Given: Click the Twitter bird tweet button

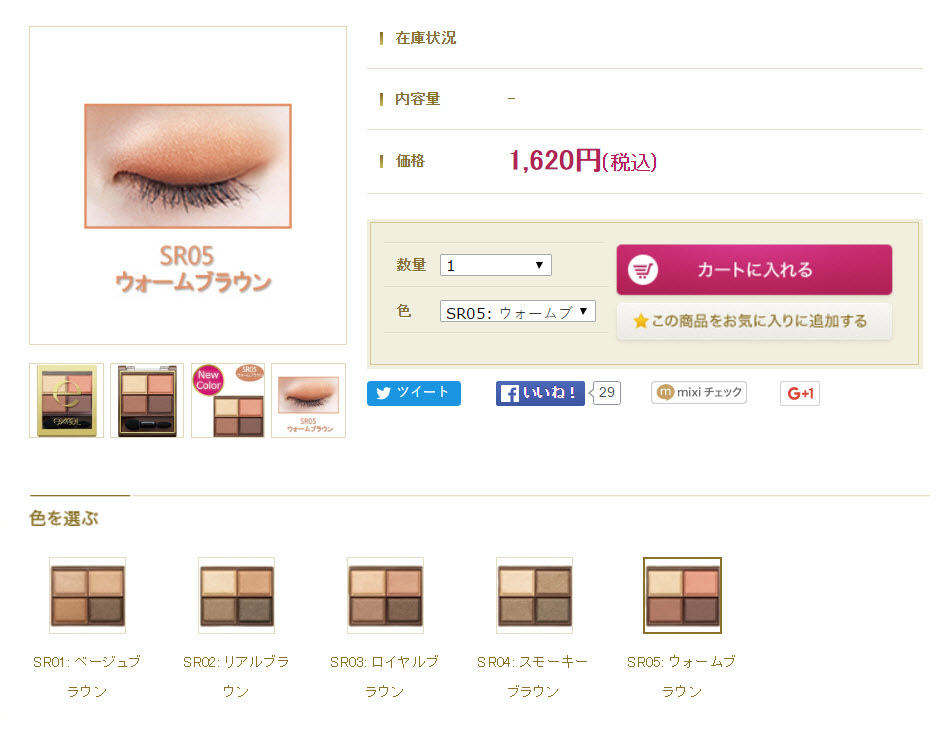Looking at the screenshot, I should tap(413, 393).
